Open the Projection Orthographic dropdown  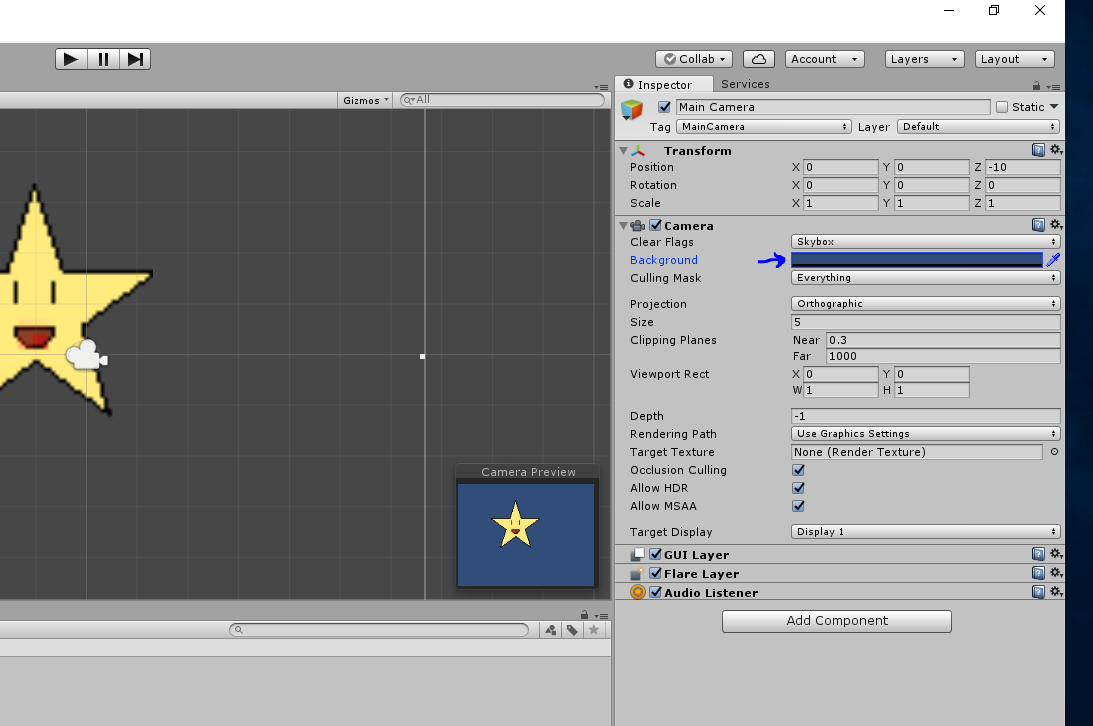926,304
